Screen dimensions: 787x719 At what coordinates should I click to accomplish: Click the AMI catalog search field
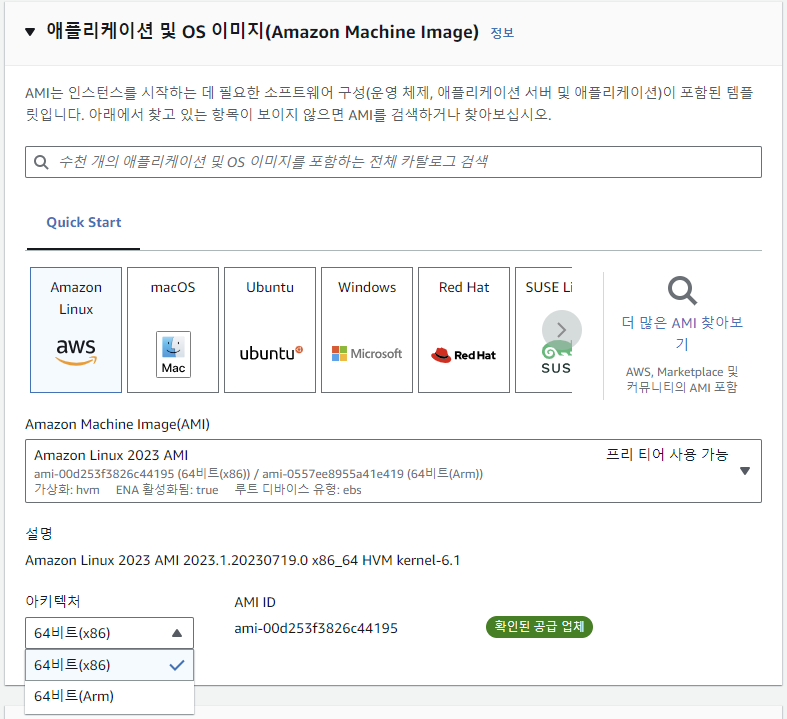394,162
